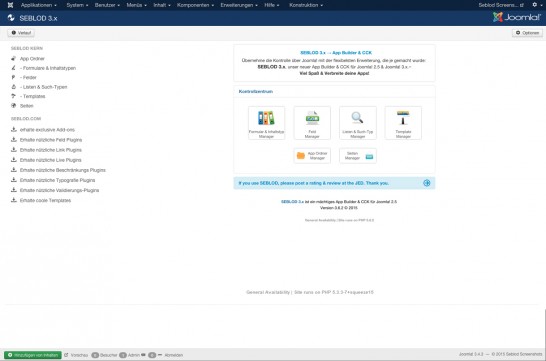Click the Kontrollzentrum panel heading
546x361 pixels.
tap(256, 91)
